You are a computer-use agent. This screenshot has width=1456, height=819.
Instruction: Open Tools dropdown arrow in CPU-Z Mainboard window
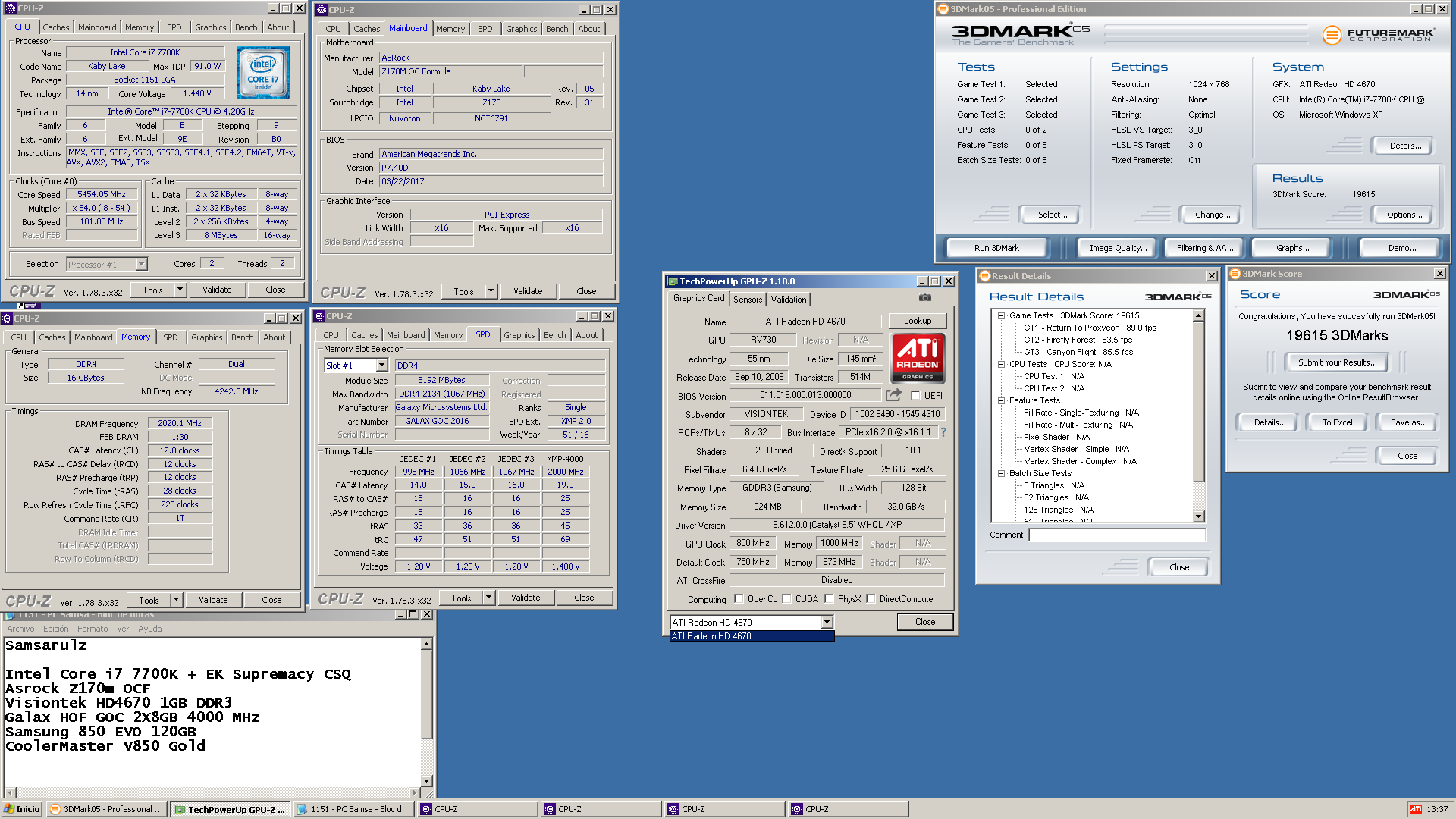491,291
